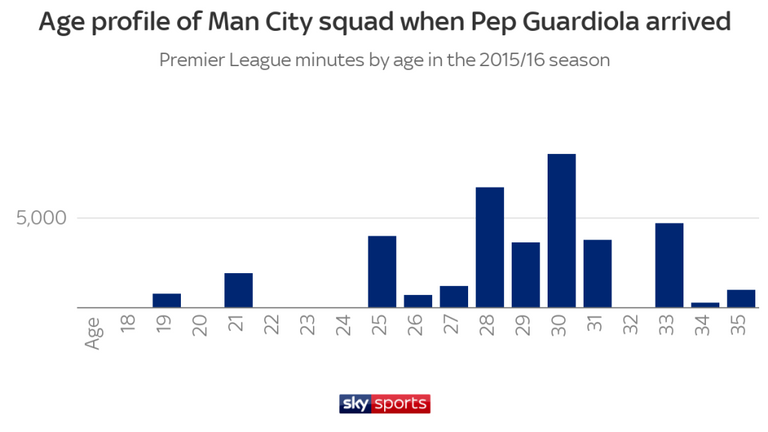Screen dimensions: 768x432
Task: Select the tallest bar for age 30
Action: coord(562,231)
